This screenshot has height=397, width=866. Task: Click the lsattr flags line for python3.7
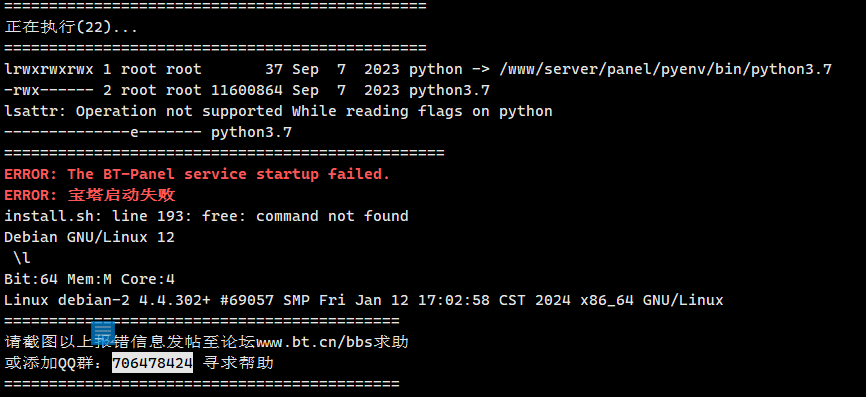pos(148,133)
